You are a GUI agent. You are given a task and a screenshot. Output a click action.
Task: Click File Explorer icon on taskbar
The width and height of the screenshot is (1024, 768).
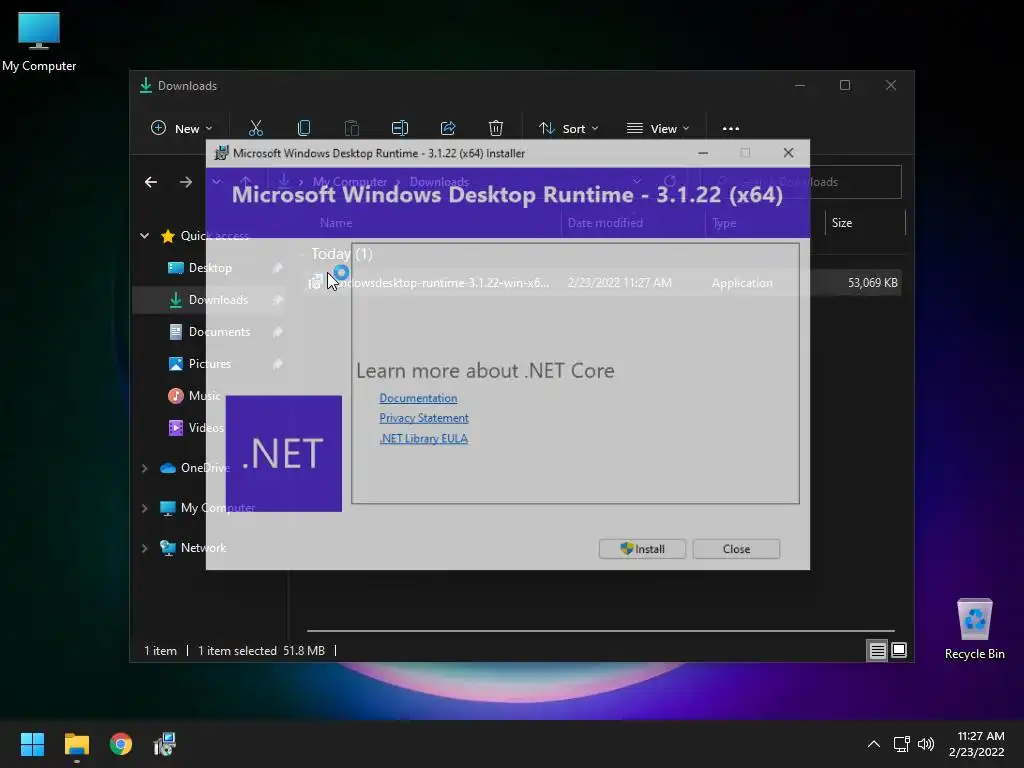point(76,744)
